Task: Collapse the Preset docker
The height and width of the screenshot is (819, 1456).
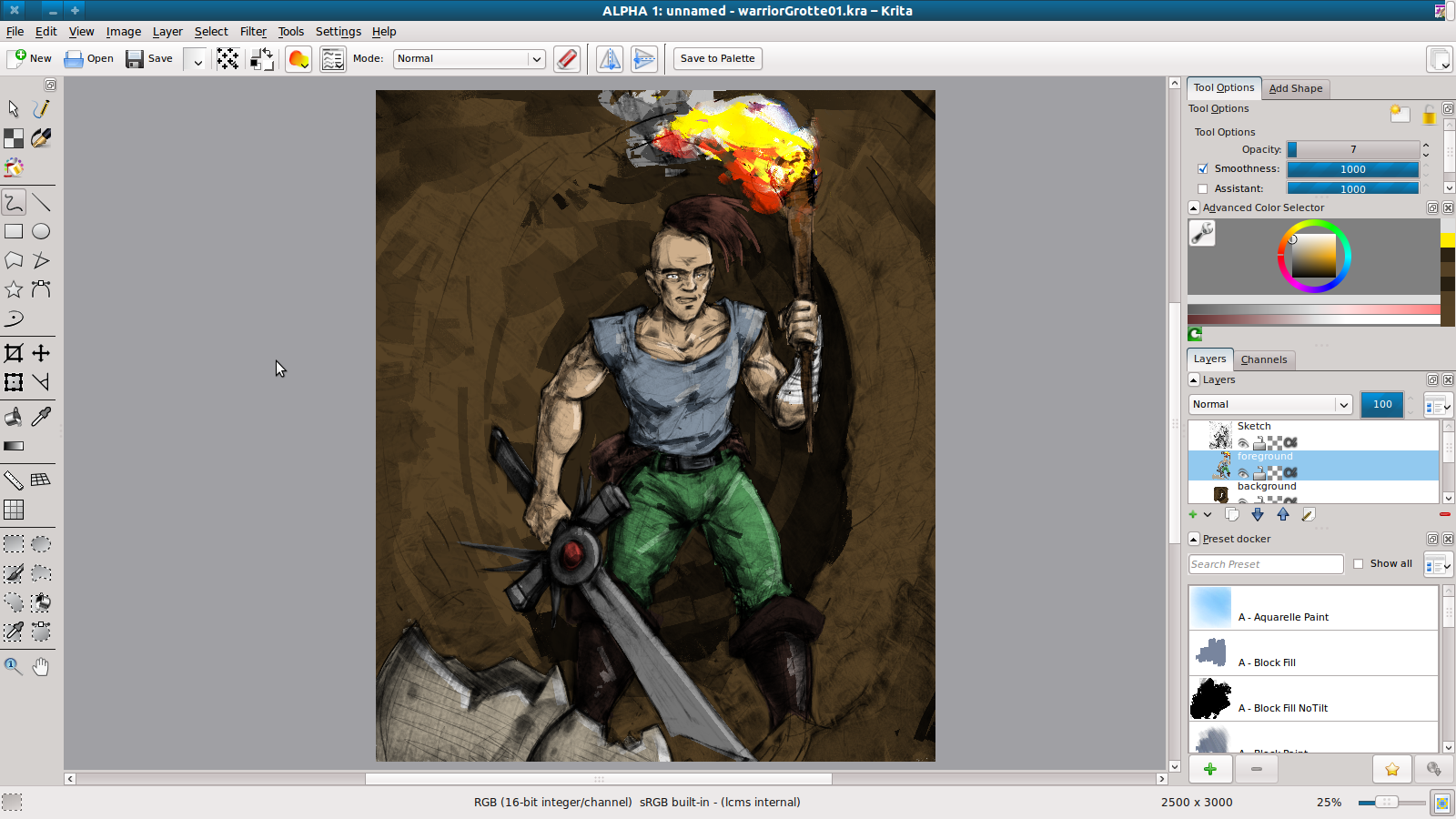Action: coord(1194,540)
